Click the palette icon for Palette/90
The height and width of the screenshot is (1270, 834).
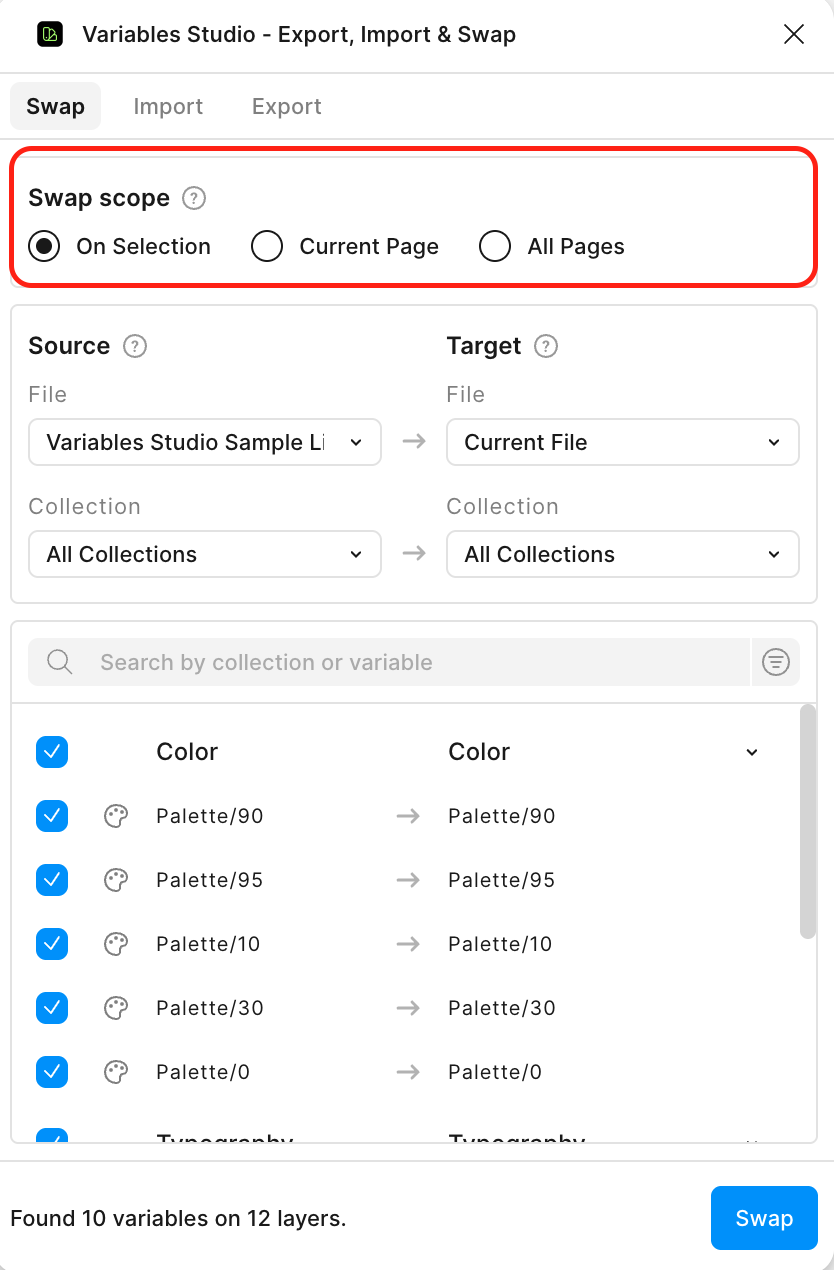(116, 816)
